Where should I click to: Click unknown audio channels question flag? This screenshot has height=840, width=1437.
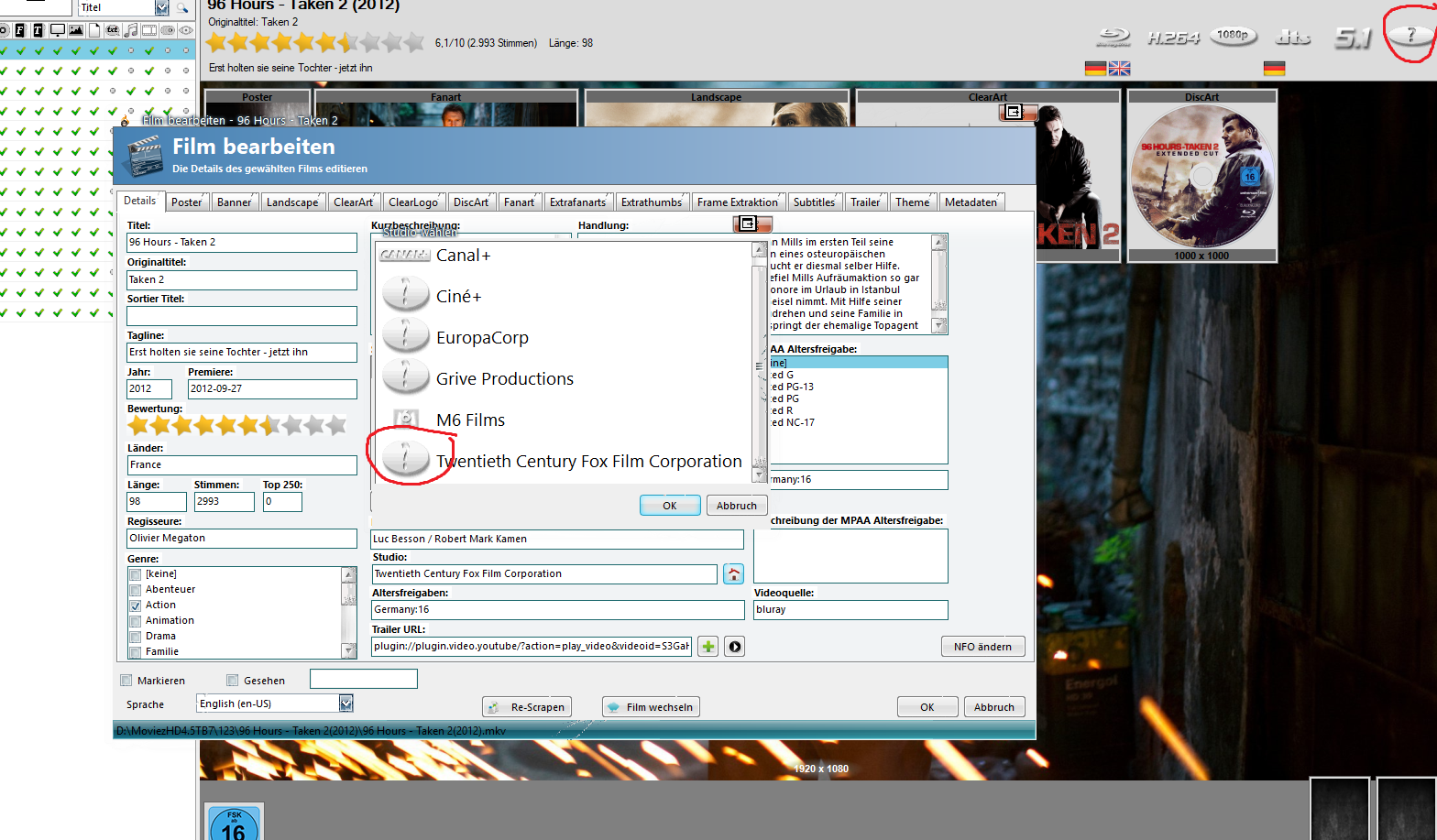(x=1410, y=36)
